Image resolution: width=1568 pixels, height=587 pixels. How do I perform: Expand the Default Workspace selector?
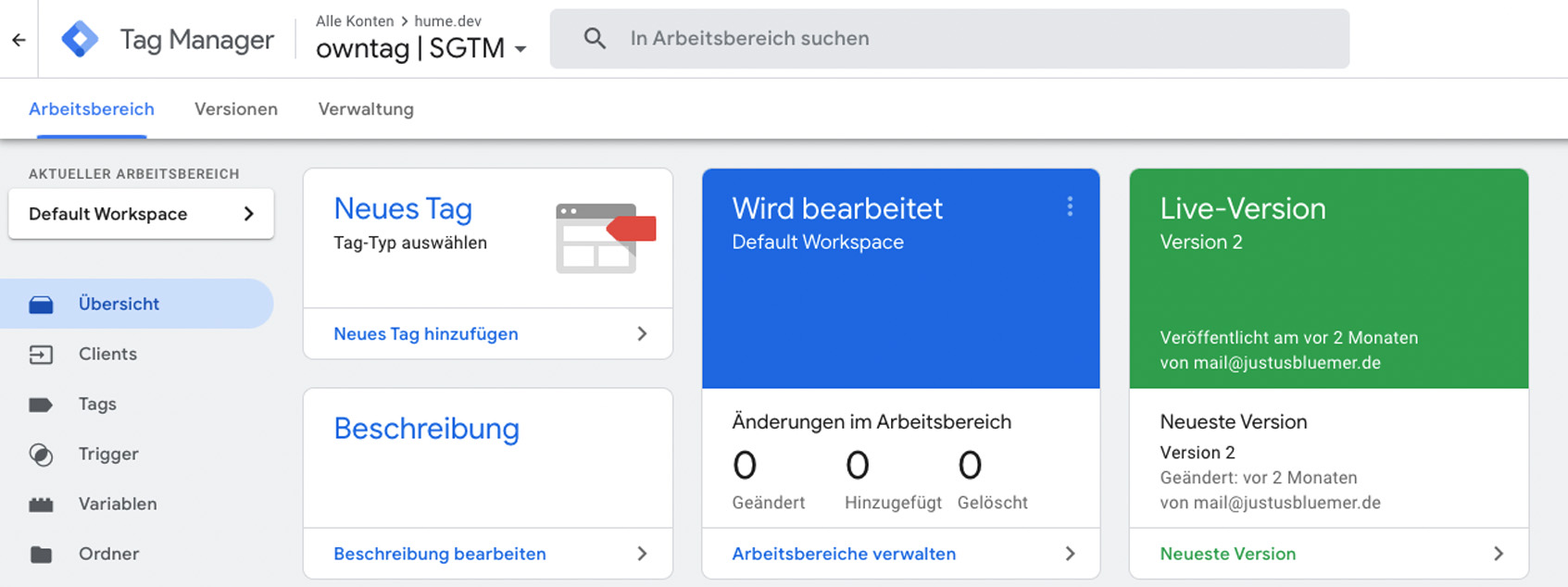[x=141, y=214]
